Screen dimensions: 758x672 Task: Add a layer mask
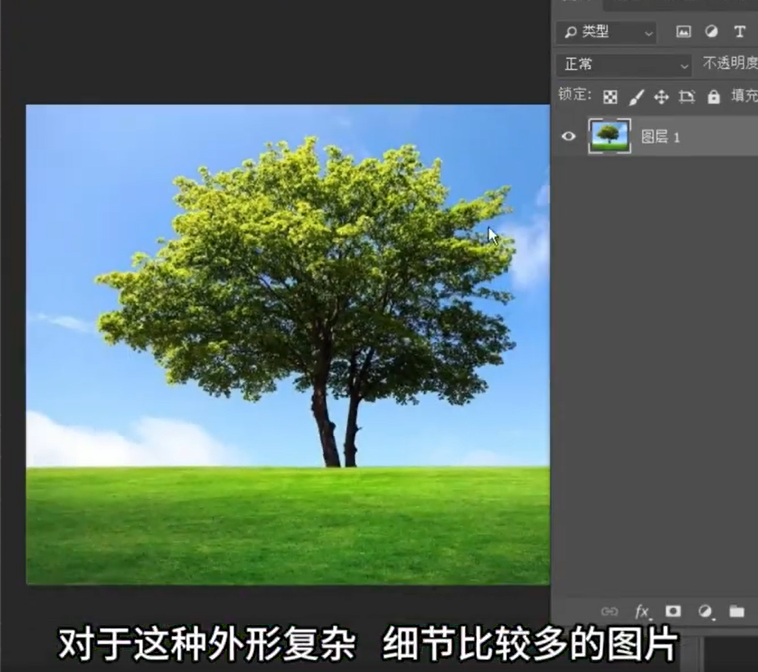point(673,611)
